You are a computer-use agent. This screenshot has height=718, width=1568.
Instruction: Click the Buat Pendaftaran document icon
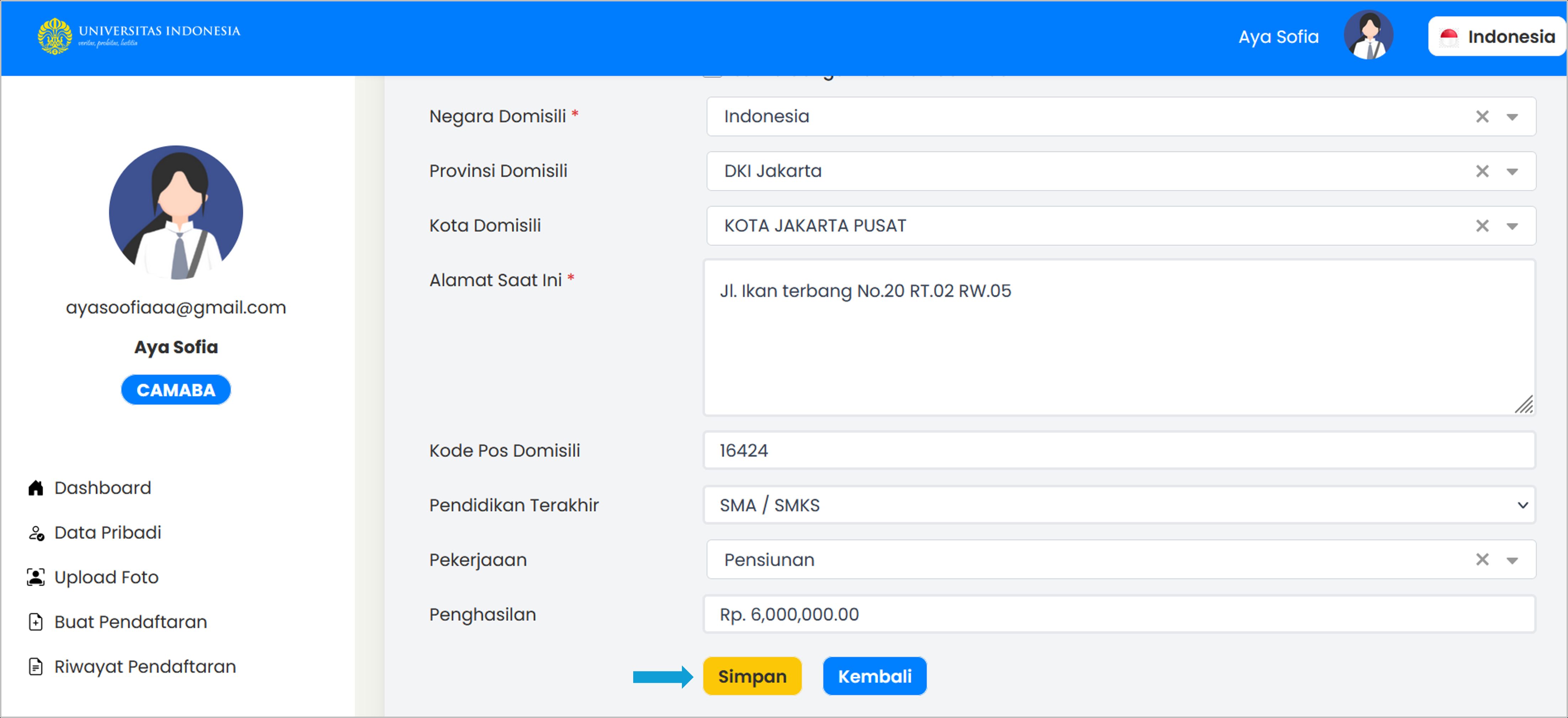[36, 622]
